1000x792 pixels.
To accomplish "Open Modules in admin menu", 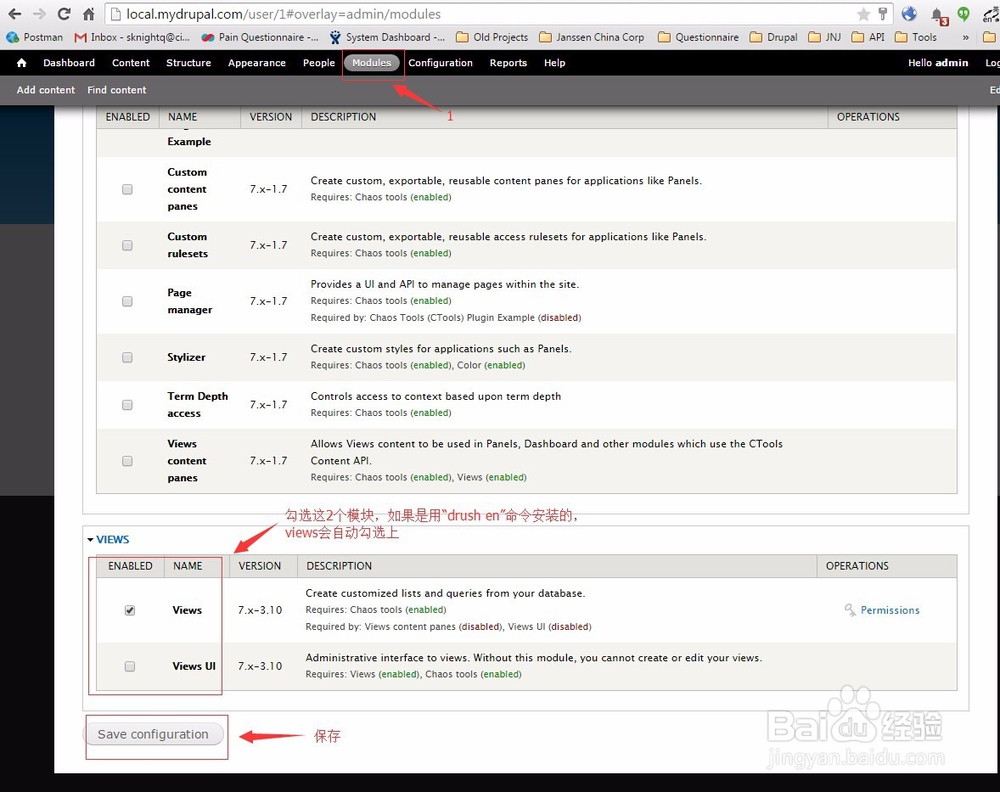I will pyautogui.click(x=372, y=62).
